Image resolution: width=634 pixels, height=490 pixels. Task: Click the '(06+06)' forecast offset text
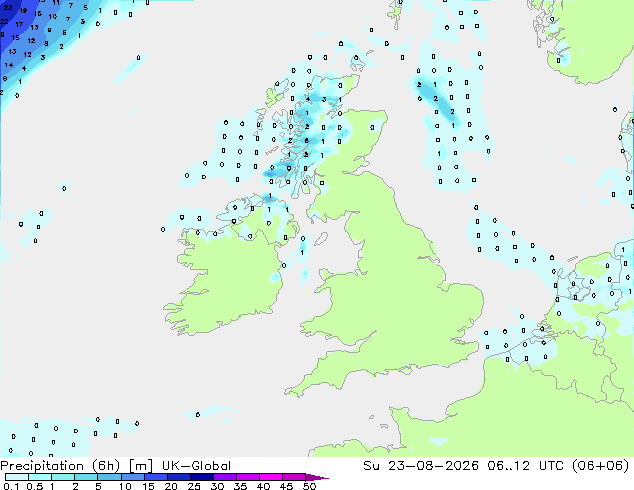coord(601,466)
